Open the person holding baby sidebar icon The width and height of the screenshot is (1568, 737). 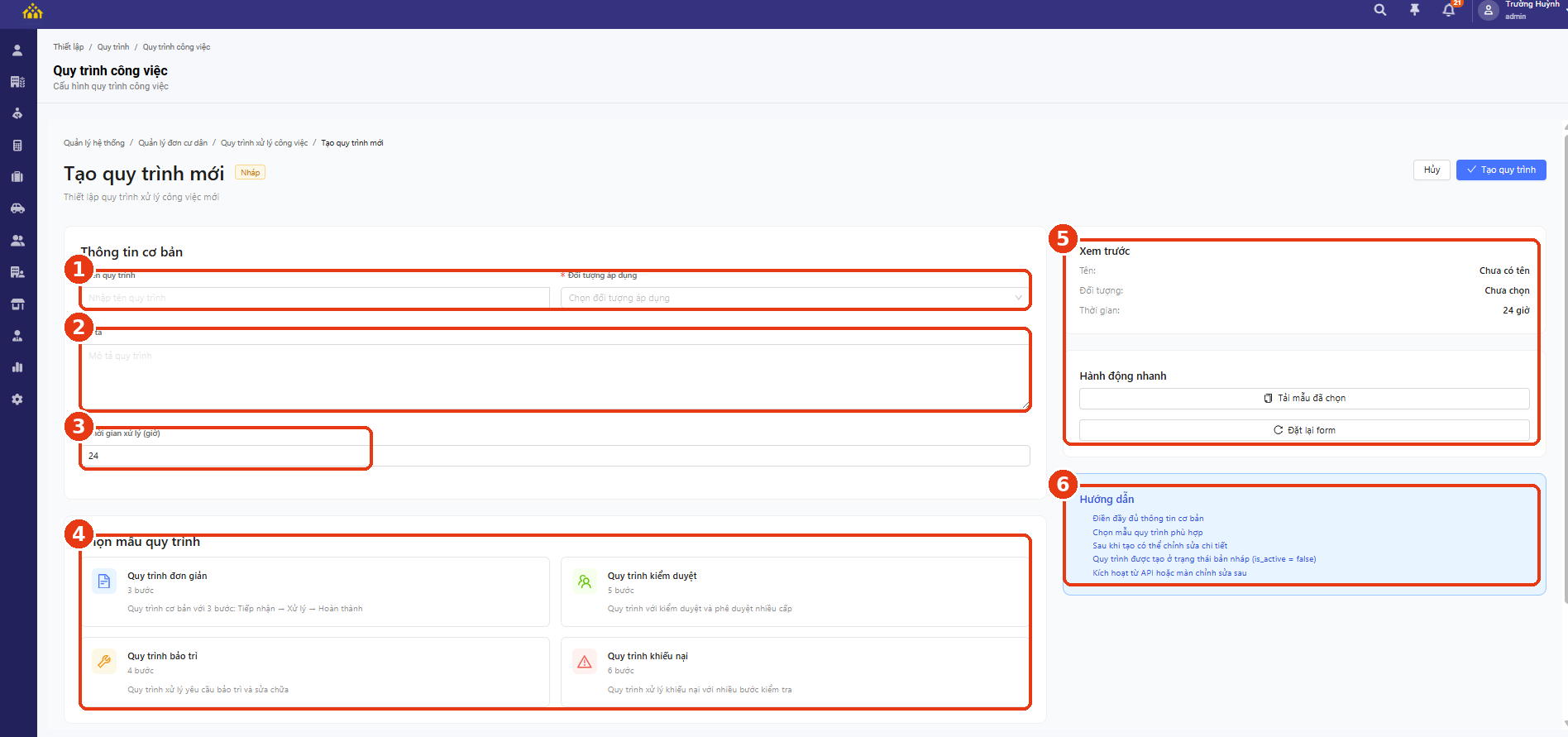click(x=17, y=113)
